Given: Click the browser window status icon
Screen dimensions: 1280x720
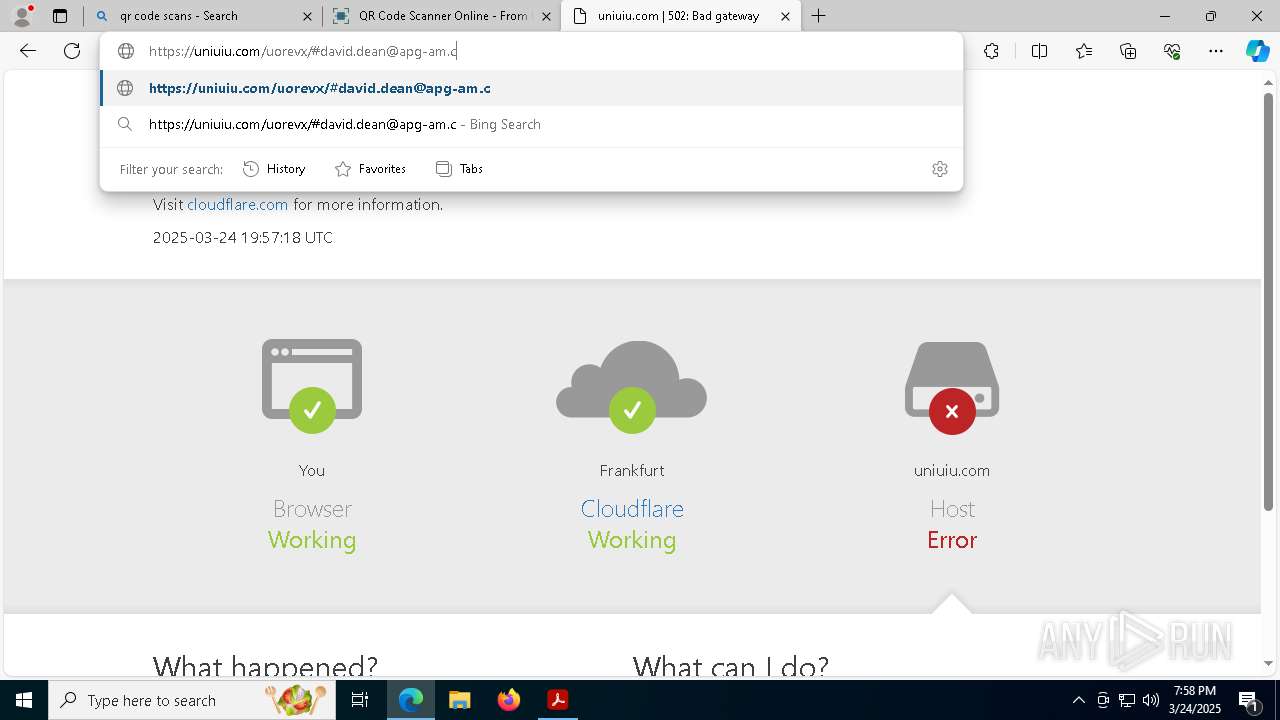Looking at the screenshot, I should (x=312, y=386).
